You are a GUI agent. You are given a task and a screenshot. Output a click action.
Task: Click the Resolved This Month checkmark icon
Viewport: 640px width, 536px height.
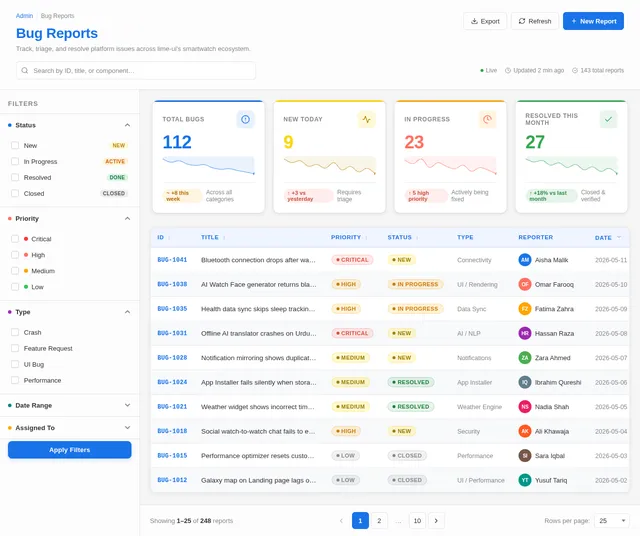pyautogui.click(x=608, y=119)
